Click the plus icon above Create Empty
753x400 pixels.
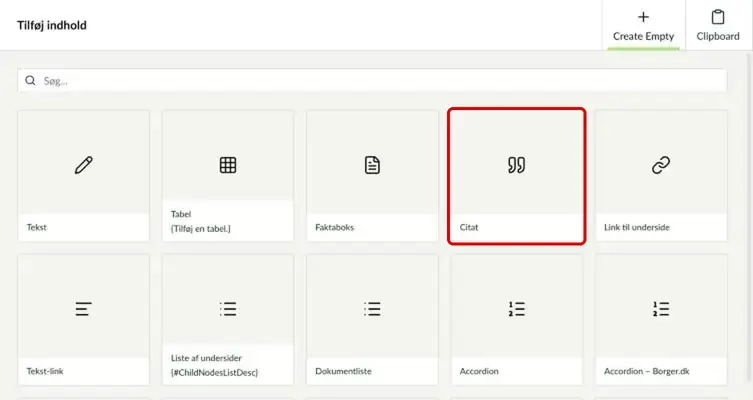[643, 17]
